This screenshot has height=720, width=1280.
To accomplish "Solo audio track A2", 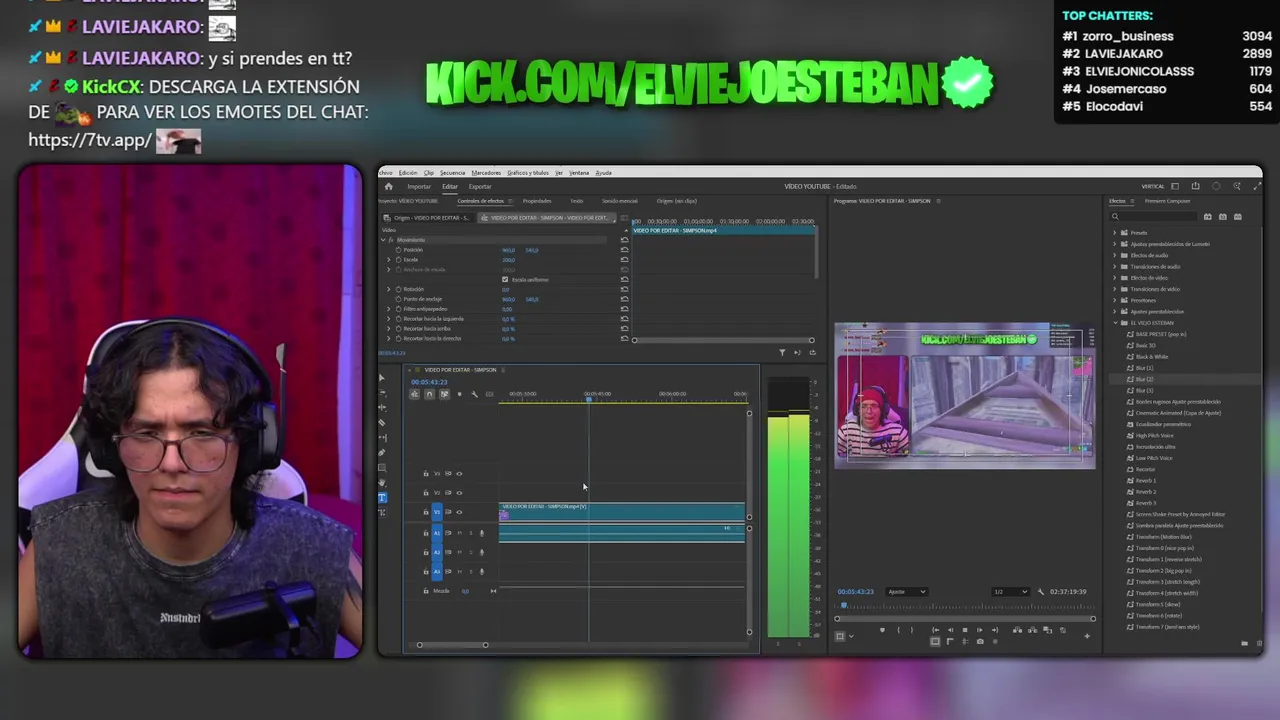I will click(x=470, y=552).
